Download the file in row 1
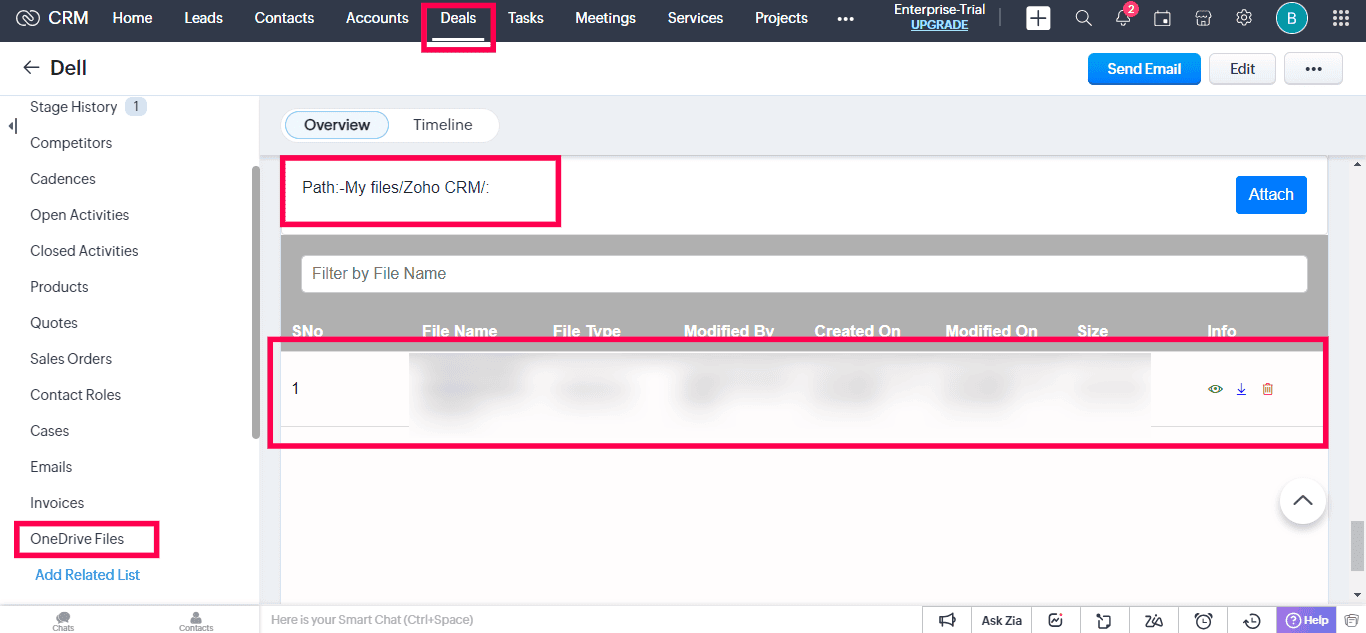The image size is (1366, 633). 1242,389
